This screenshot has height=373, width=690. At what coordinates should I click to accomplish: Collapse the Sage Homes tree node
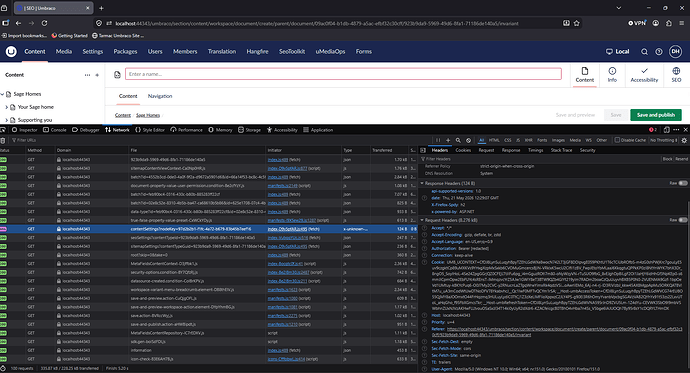tap(2, 94)
